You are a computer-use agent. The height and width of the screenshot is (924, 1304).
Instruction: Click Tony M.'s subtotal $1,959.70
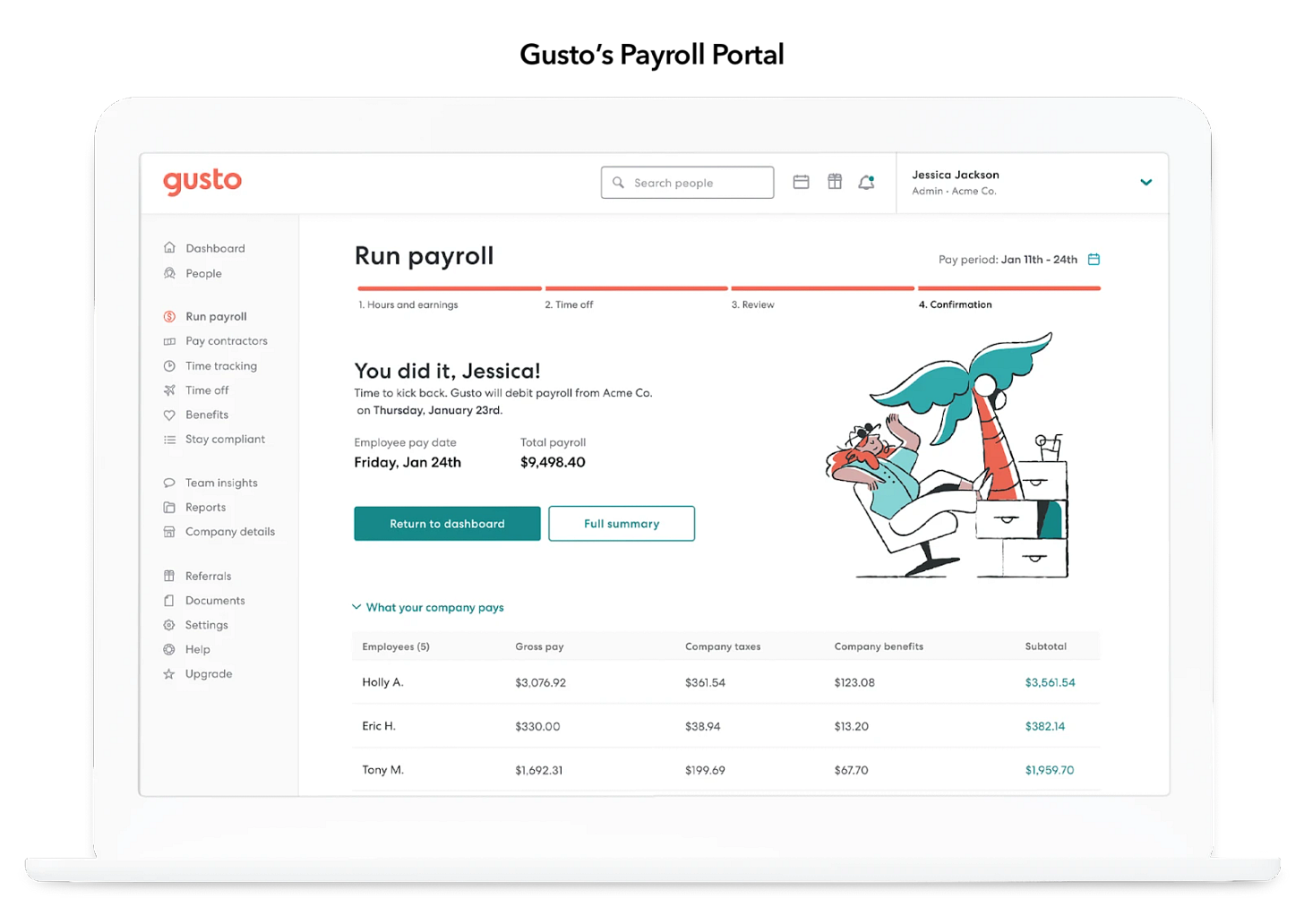pos(1049,770)
